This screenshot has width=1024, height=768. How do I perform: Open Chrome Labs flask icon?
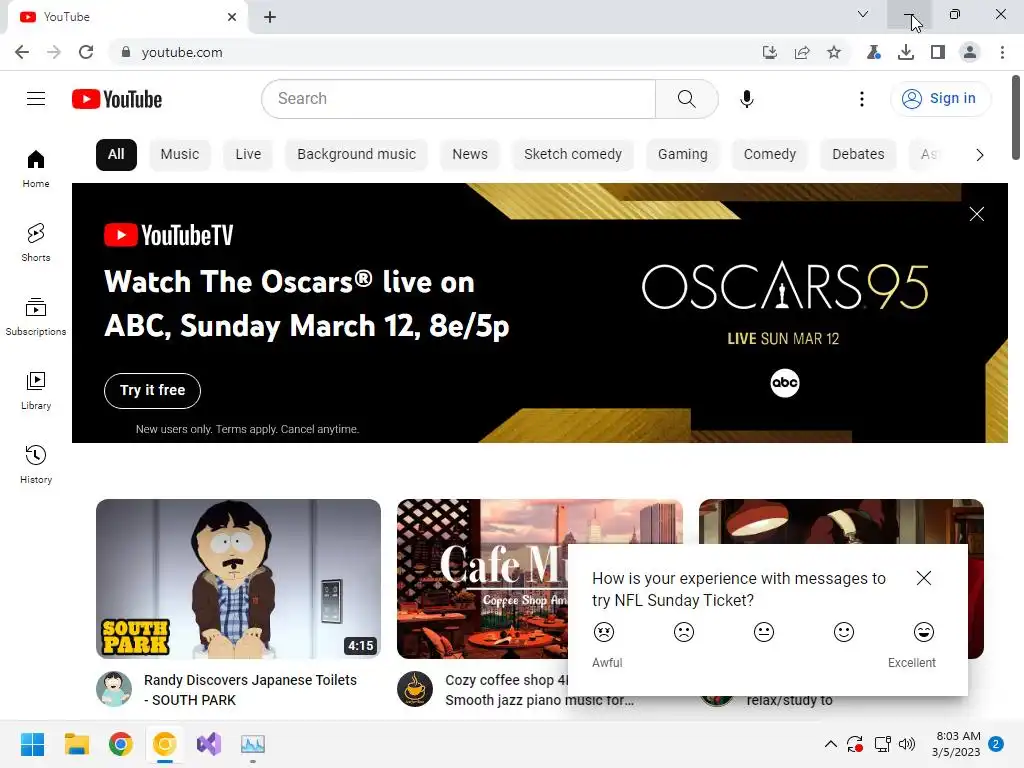pyautogui.click(x=874, y=52)
